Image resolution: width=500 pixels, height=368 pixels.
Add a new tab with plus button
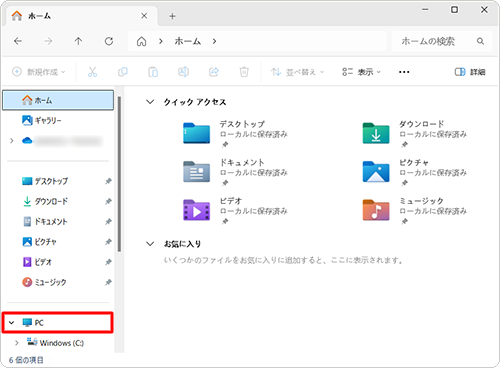pyautogui.click(x=172, y=16)
